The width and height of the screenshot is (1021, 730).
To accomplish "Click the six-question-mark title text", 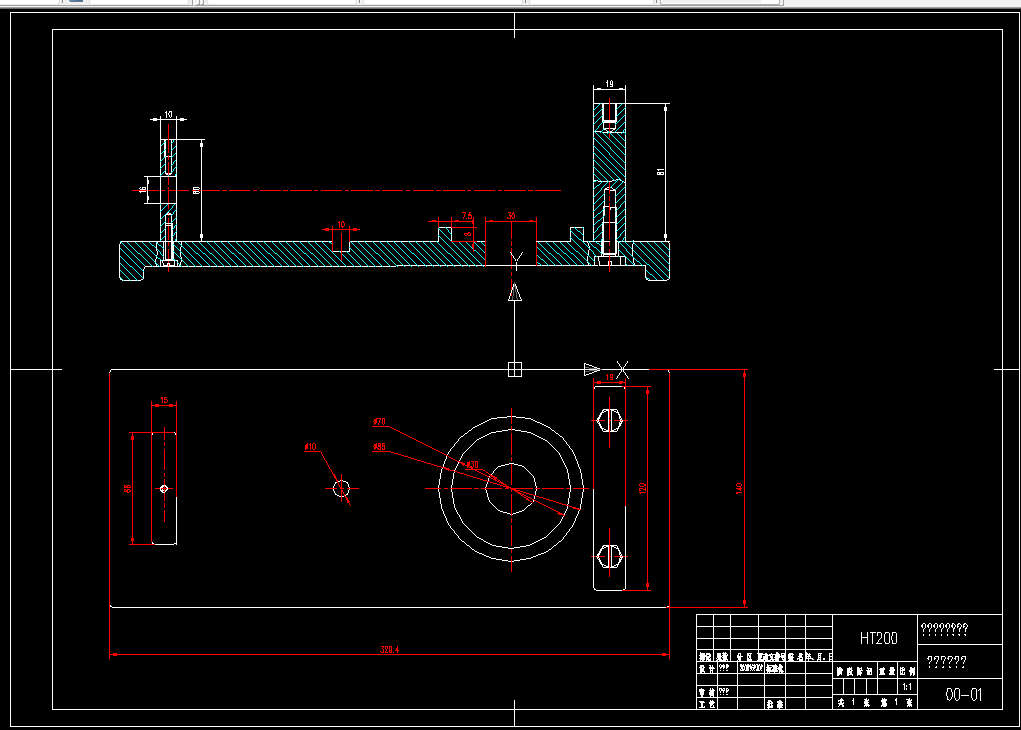I will click(x=946, y=662).
